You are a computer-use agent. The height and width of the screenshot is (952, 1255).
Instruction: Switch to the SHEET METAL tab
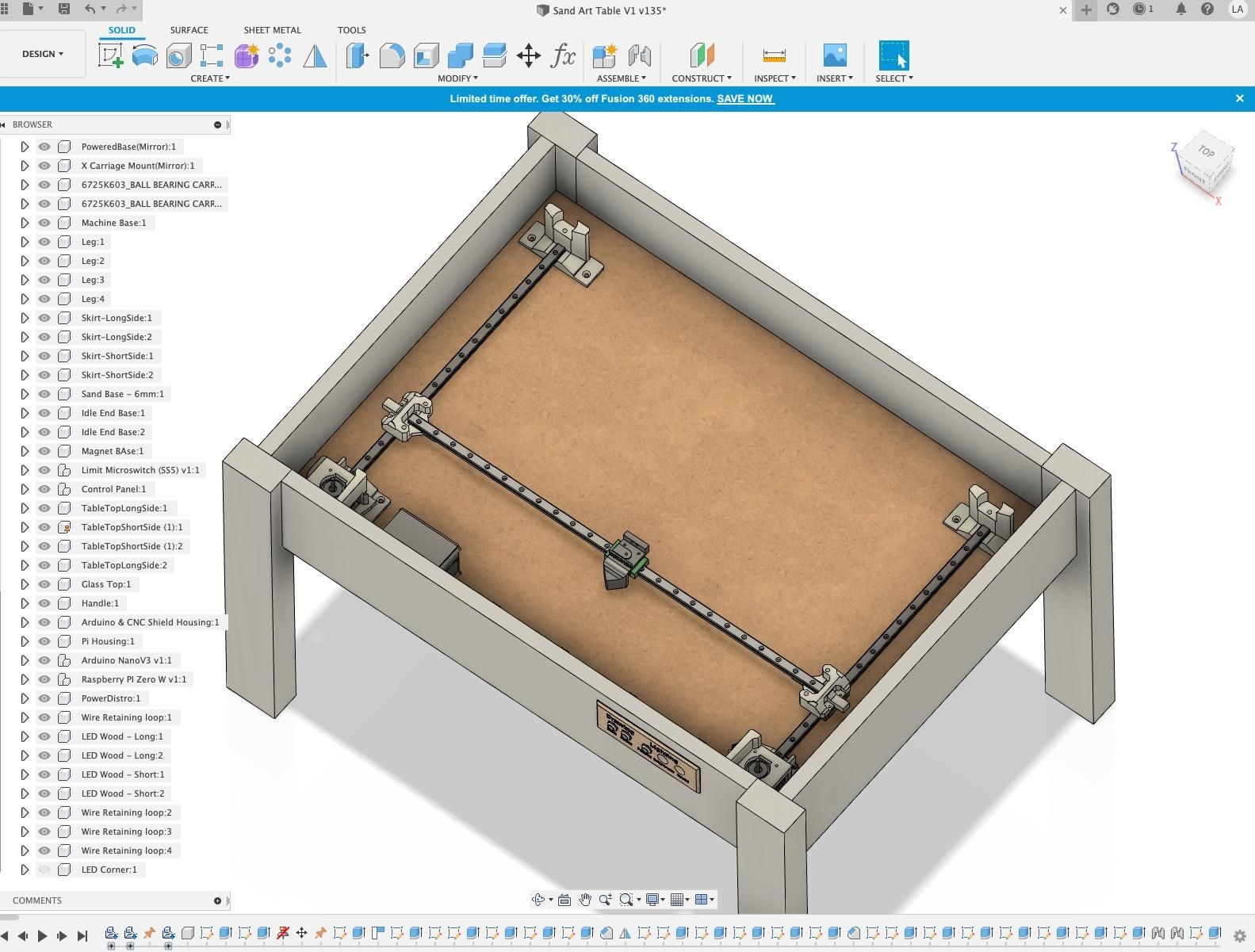(x=272, y=30)
